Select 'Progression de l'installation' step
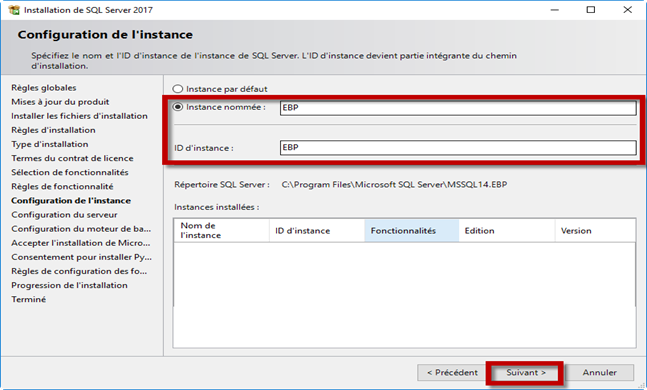647x390 pixels. (69, 285)
